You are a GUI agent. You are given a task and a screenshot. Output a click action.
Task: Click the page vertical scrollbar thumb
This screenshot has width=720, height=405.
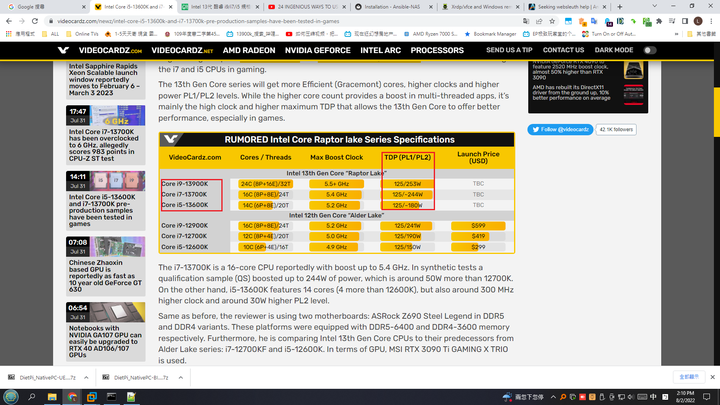(716, 112)
